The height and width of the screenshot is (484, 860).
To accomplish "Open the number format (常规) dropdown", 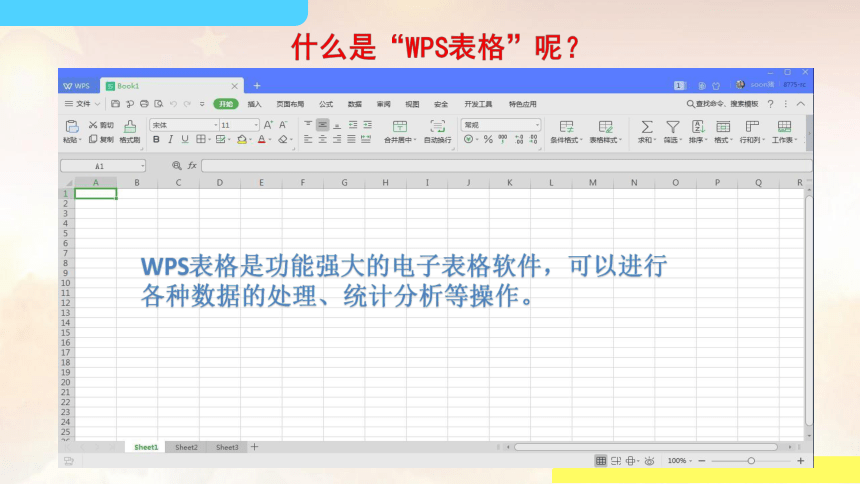I will pyautogui.click(x=537, y=125).
